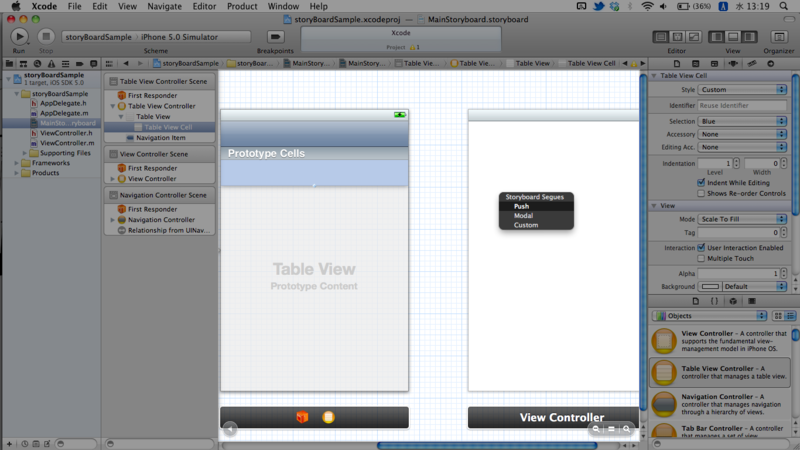
Task: Collapse the Table View Controller outline item
Action: [x=112, y=106]
